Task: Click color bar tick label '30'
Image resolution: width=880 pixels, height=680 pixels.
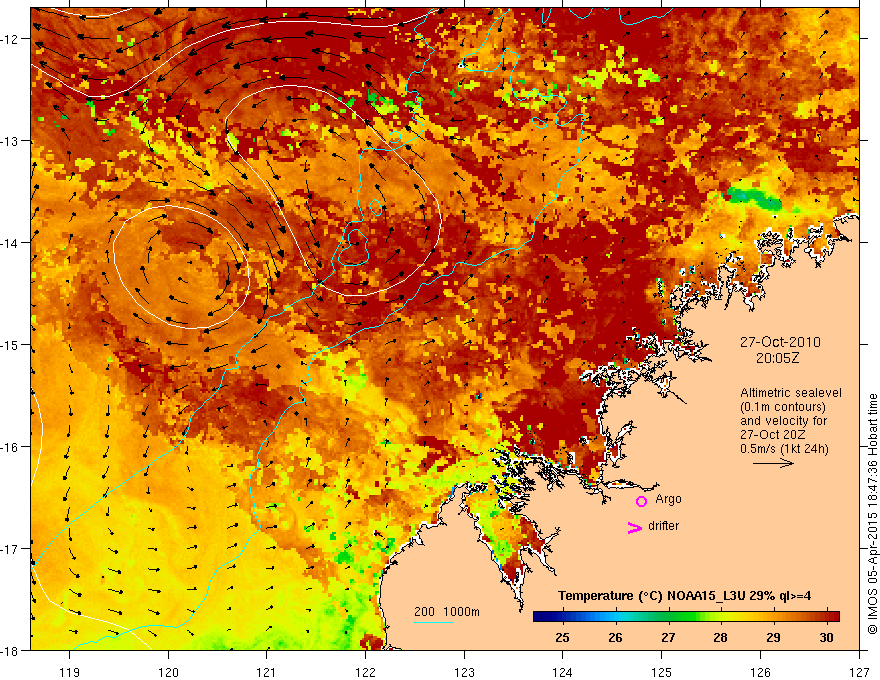Action: [826, 637]
